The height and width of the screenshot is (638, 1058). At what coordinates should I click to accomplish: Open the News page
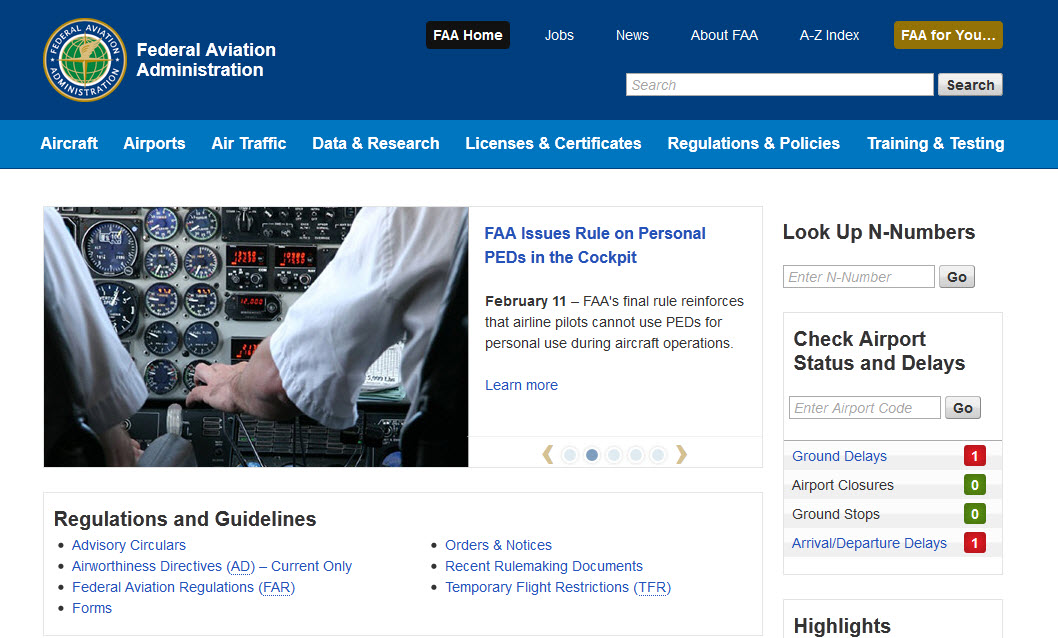click(632, 35)
